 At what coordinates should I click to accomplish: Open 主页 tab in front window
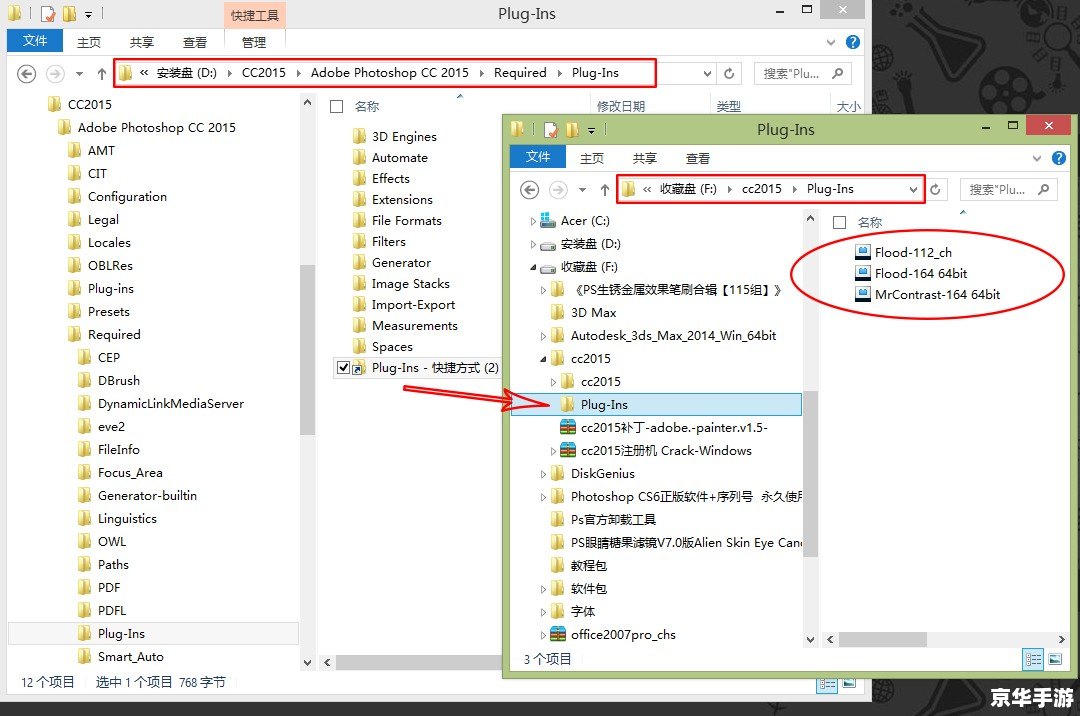592,158
